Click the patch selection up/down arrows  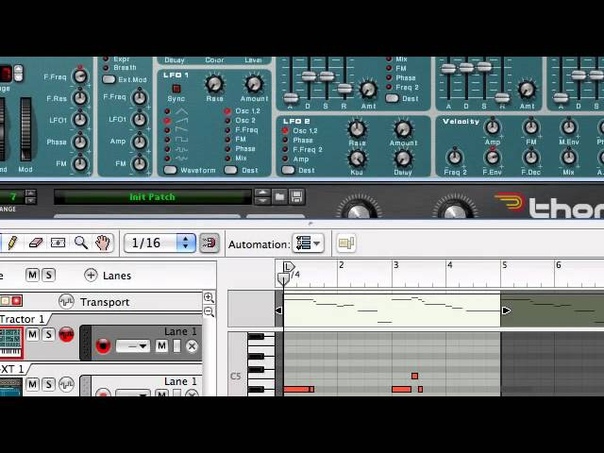coord(262,196)
